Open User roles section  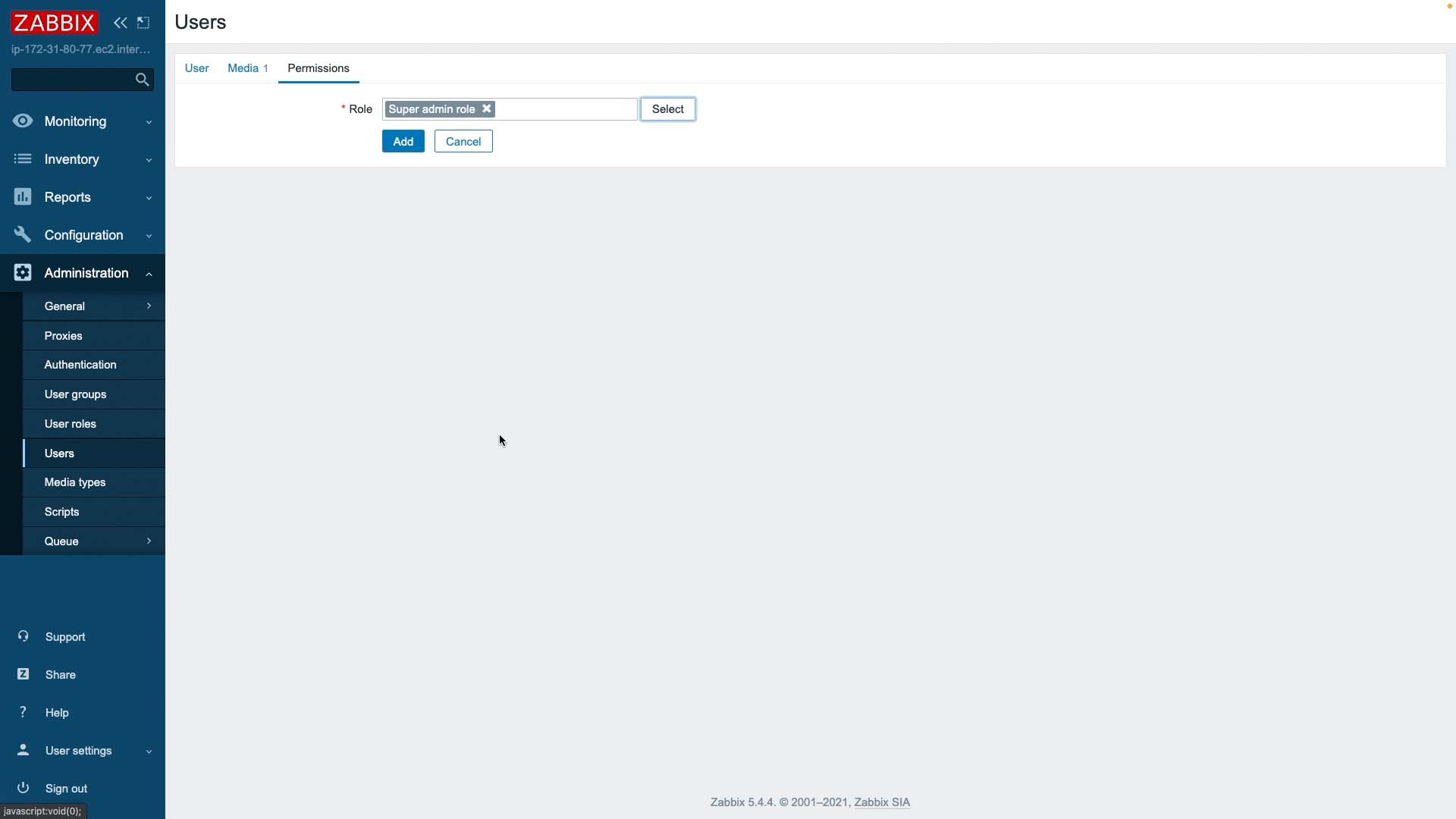click(70, 423)
